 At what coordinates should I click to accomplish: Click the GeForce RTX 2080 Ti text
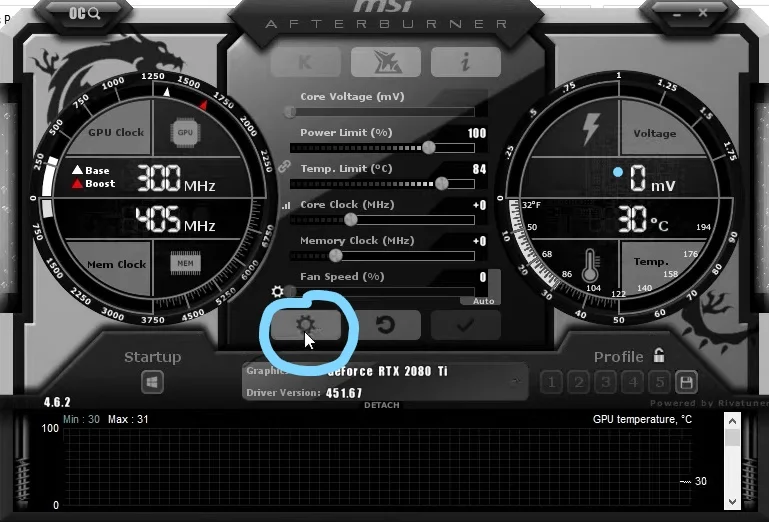[387, 371]
